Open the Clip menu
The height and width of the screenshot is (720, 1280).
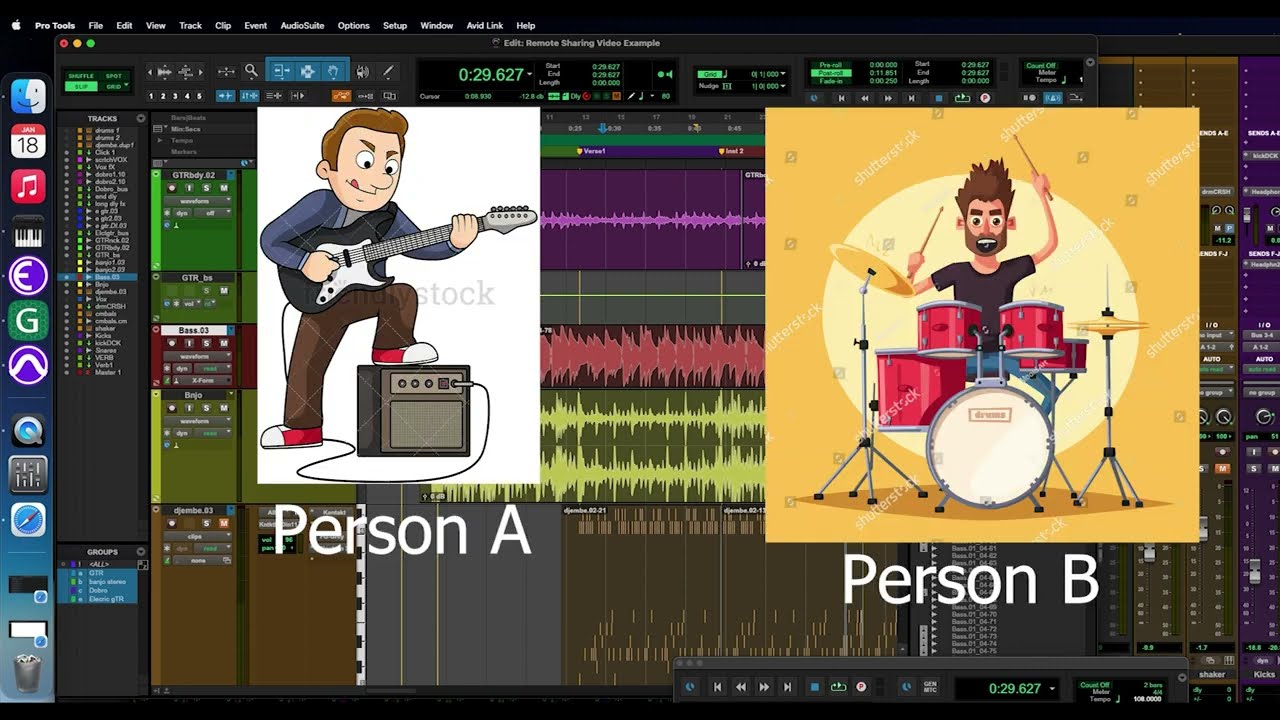pyautogui.click(x=223, y=25)
